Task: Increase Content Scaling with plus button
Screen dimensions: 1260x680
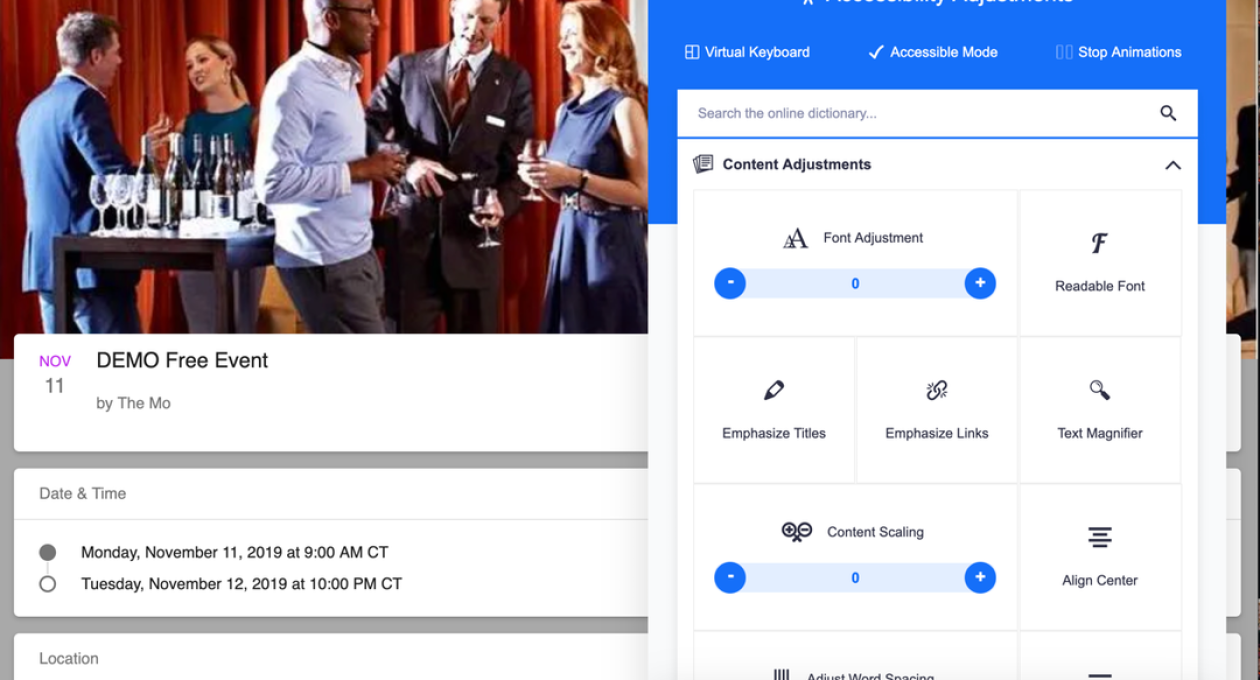Action: click(980, 577)
